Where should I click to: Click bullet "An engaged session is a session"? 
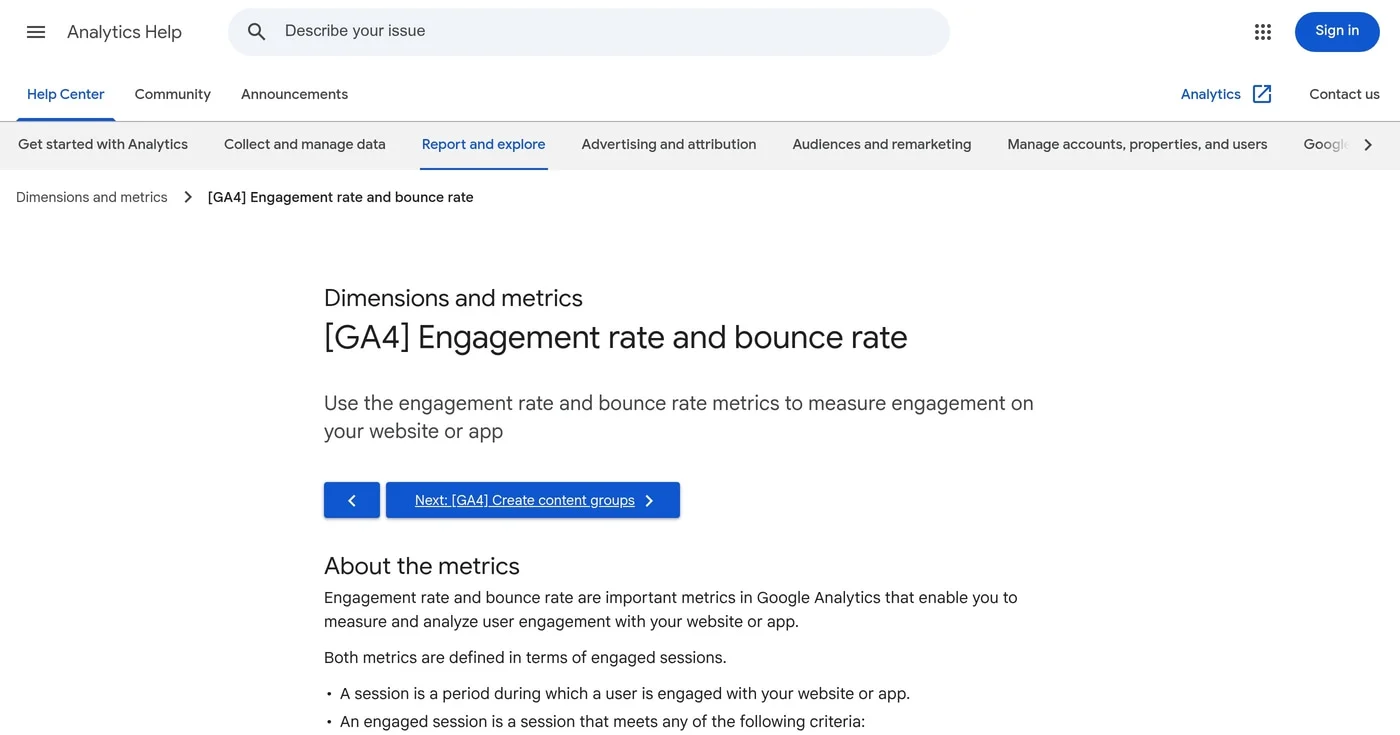(x=602, y=721)
